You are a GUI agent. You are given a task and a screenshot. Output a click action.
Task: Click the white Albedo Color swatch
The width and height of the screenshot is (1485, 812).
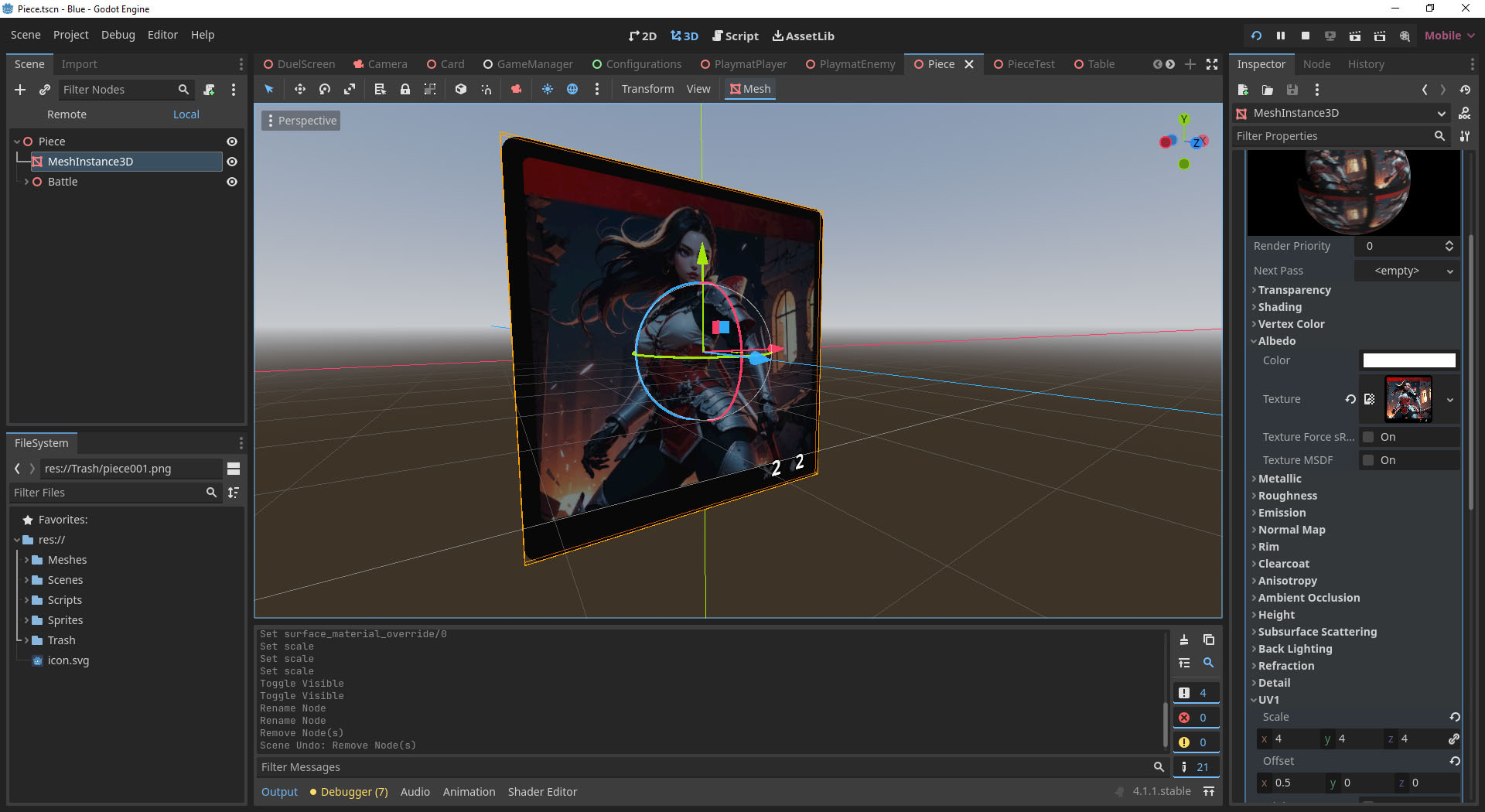coord(1408,360)
